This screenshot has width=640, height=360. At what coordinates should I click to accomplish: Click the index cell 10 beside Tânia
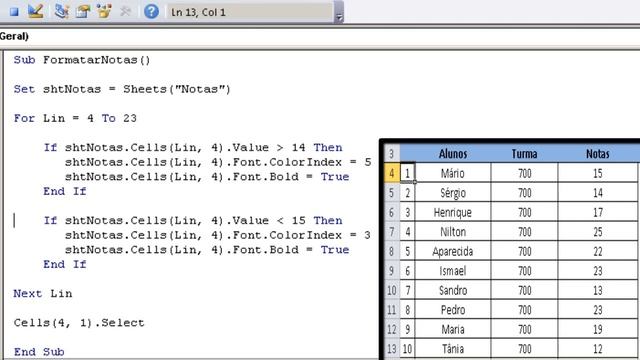pos(407,349)
